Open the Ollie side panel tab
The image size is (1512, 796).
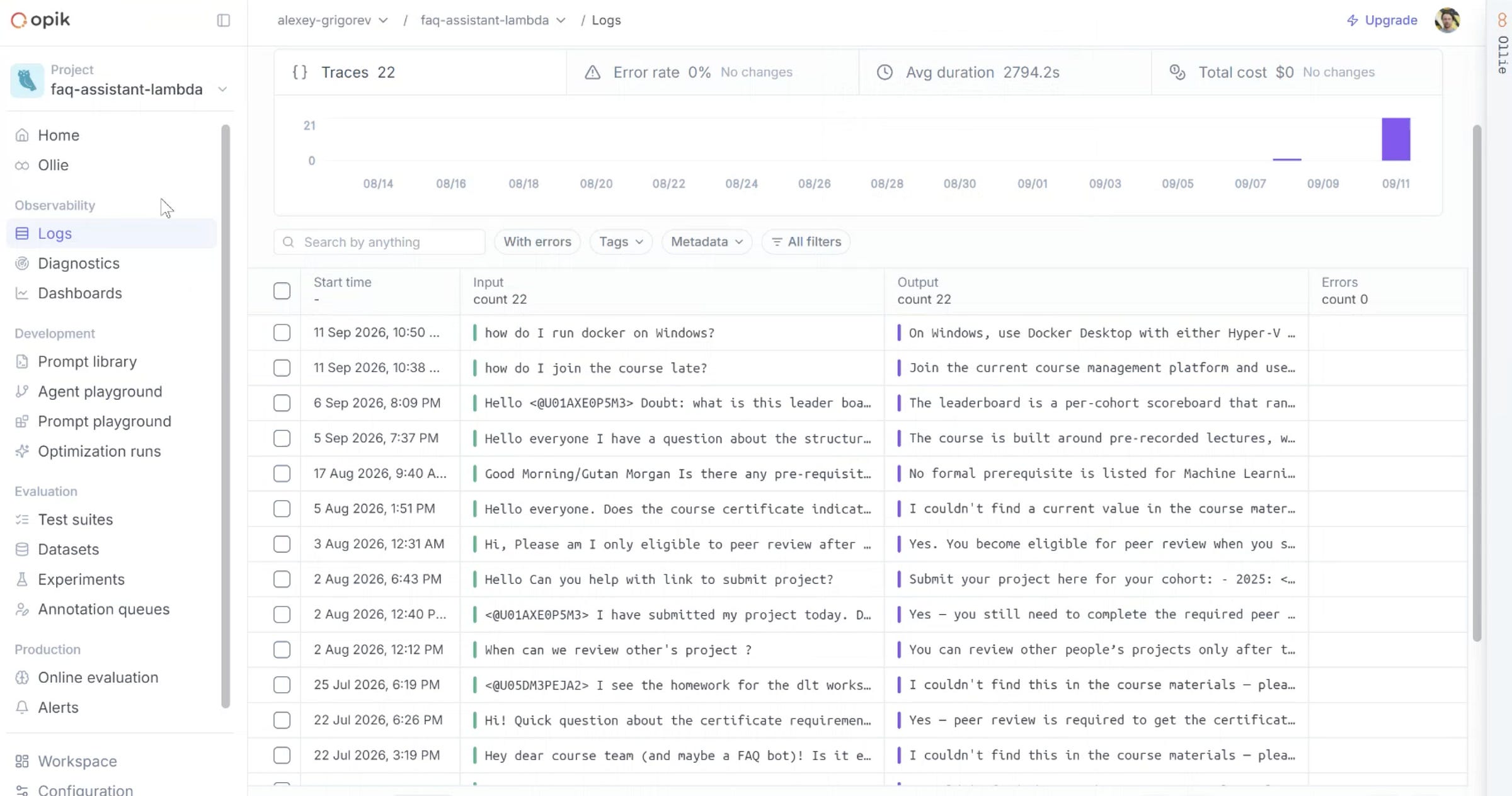coord(1502,44)
